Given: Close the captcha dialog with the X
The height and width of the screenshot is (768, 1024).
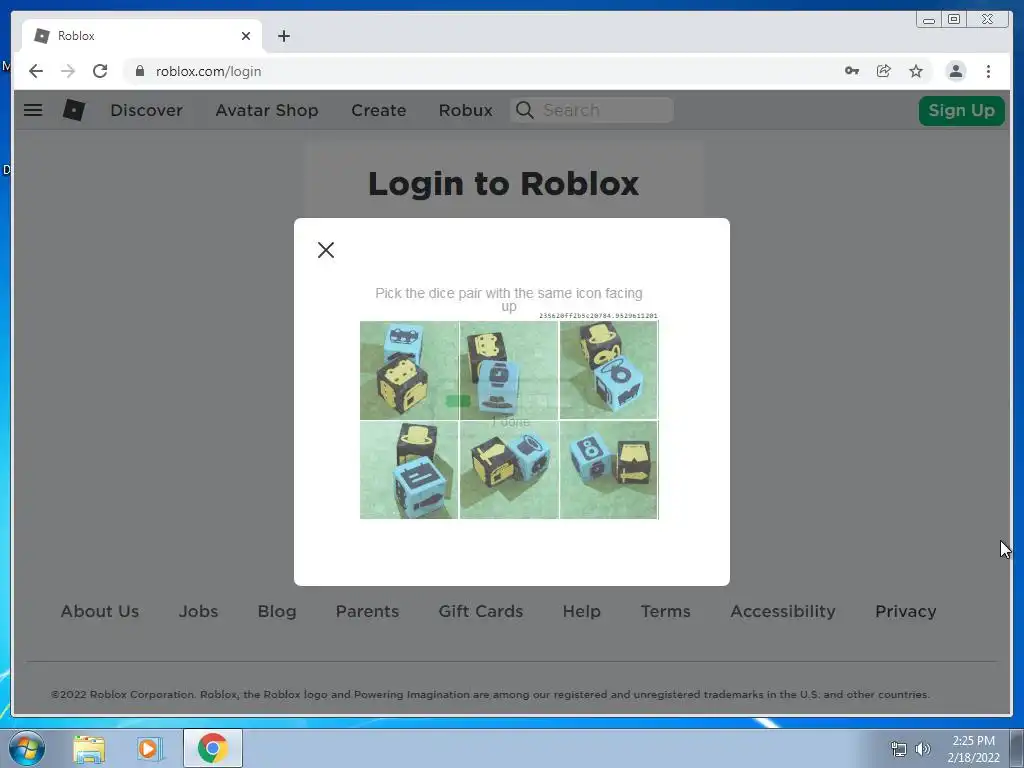Looking at the screenshot, I should (326, 249).
